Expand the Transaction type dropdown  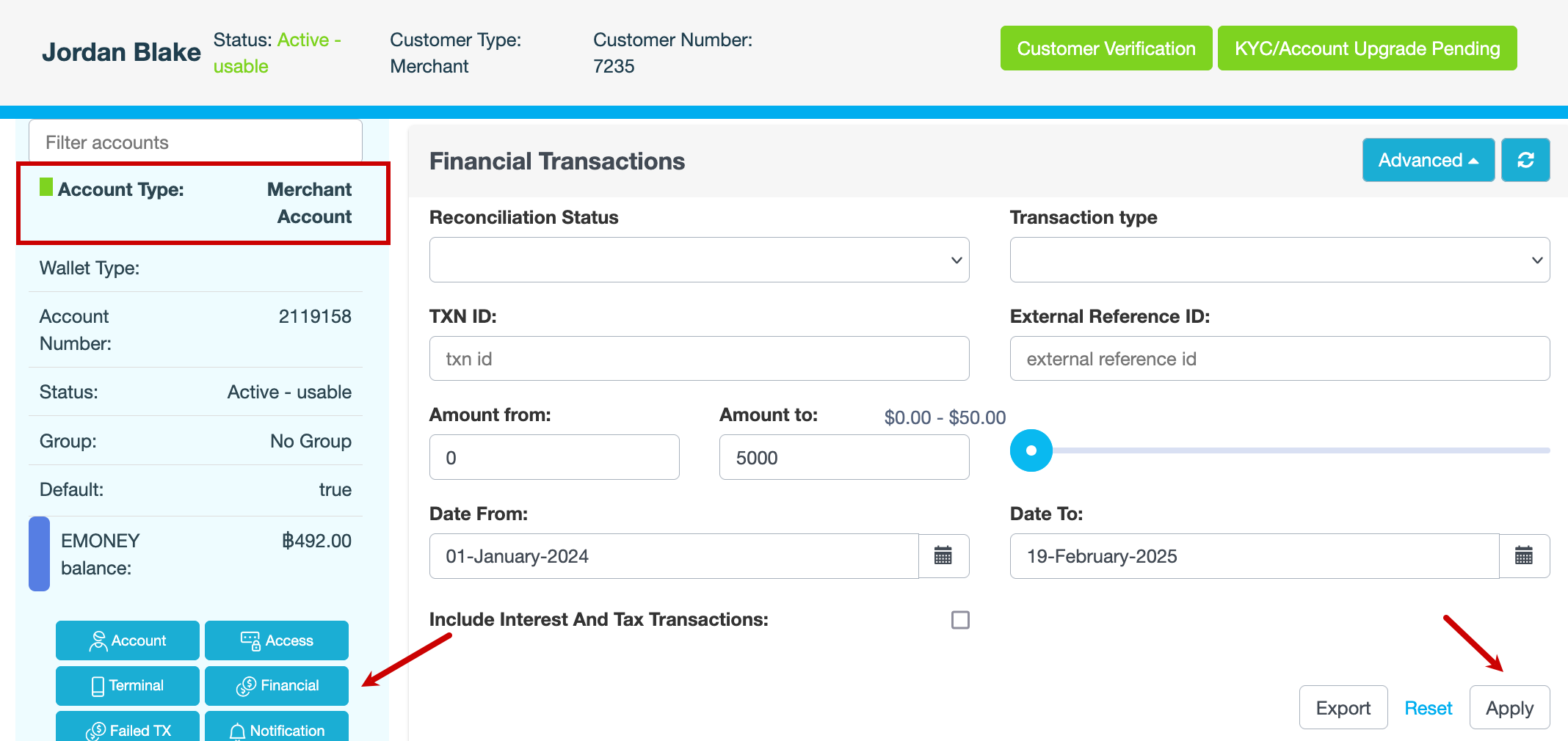tap(1280, 260)
